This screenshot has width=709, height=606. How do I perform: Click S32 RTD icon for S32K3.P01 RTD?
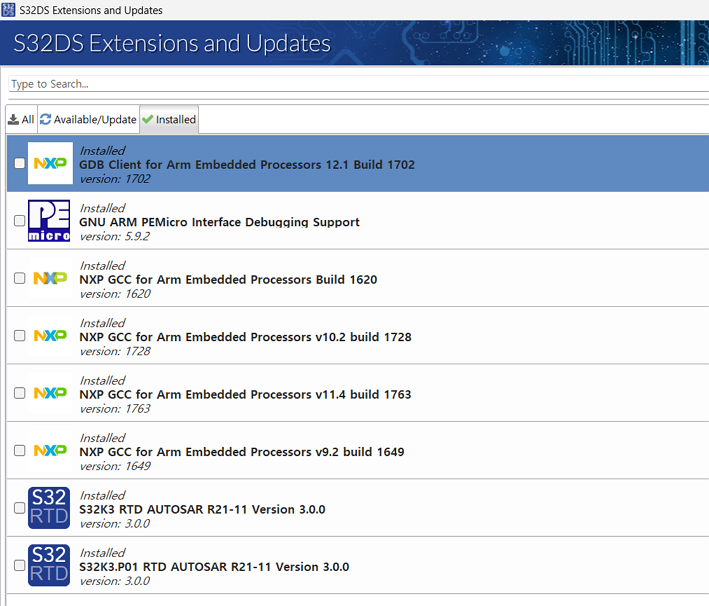(50, 565)
